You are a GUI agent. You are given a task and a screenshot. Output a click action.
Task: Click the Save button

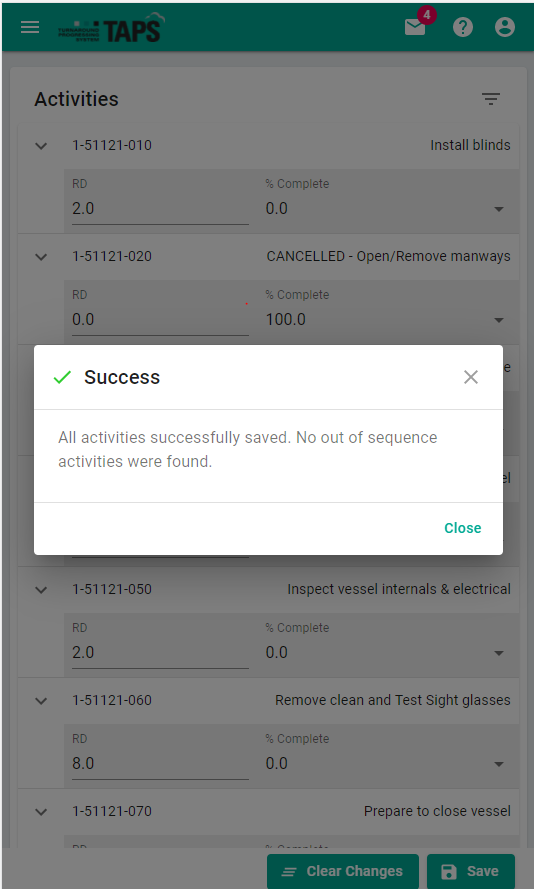tap(471, 871)
